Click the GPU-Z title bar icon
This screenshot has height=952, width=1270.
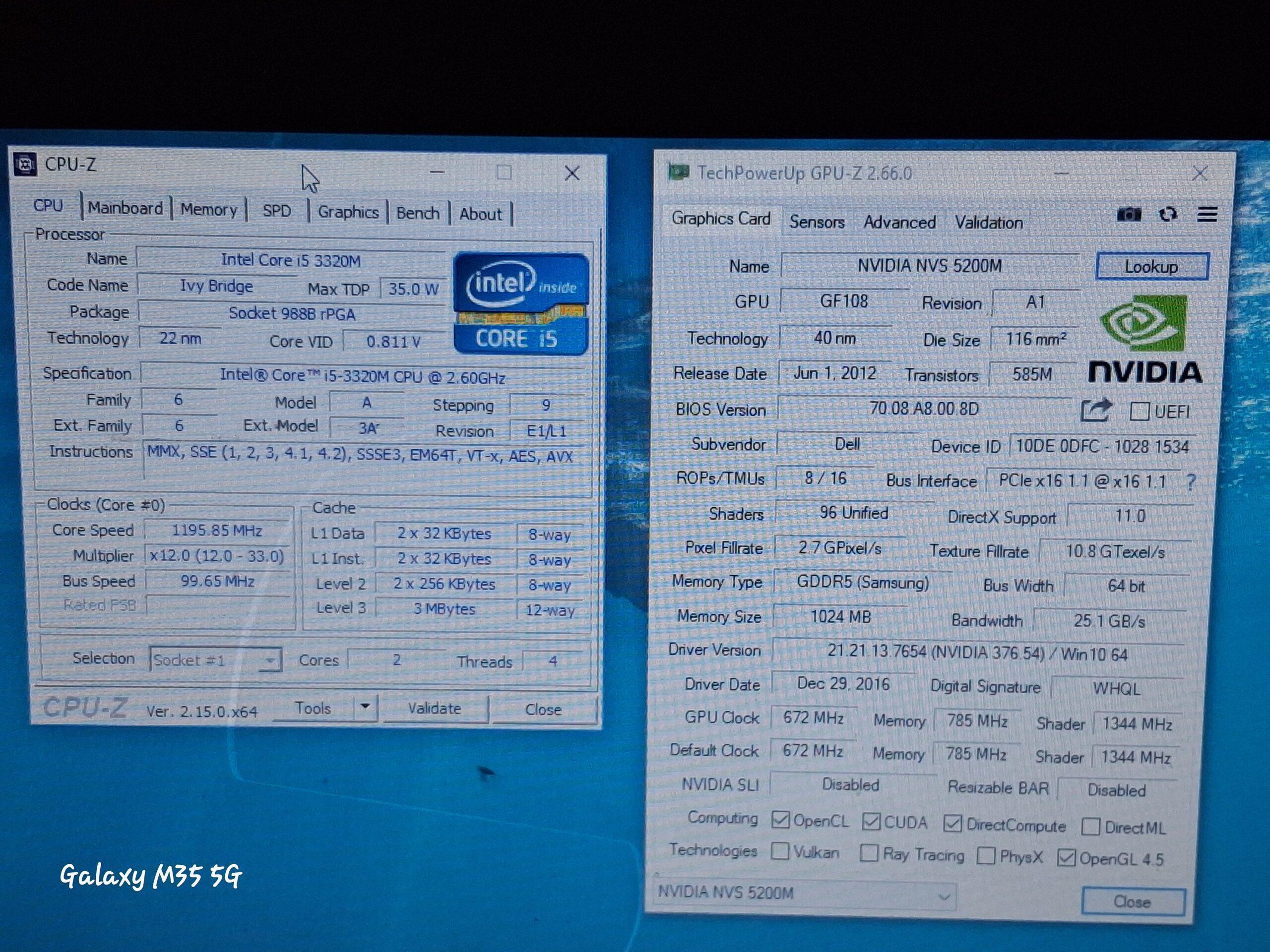[678, 172]
